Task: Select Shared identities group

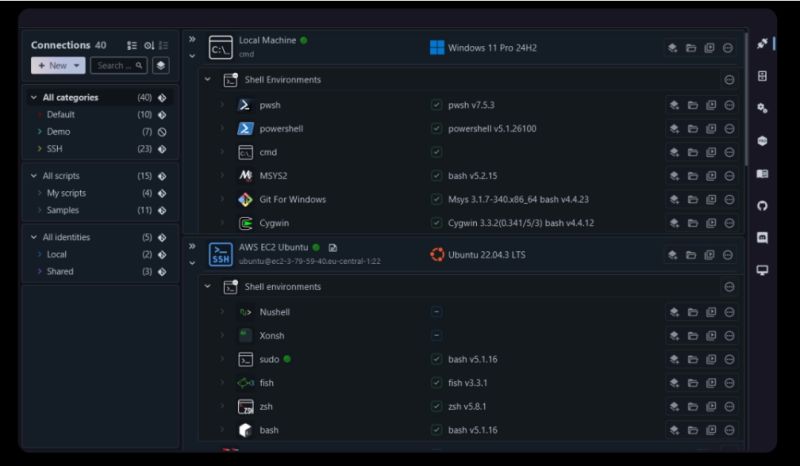Action: (60, 272)
